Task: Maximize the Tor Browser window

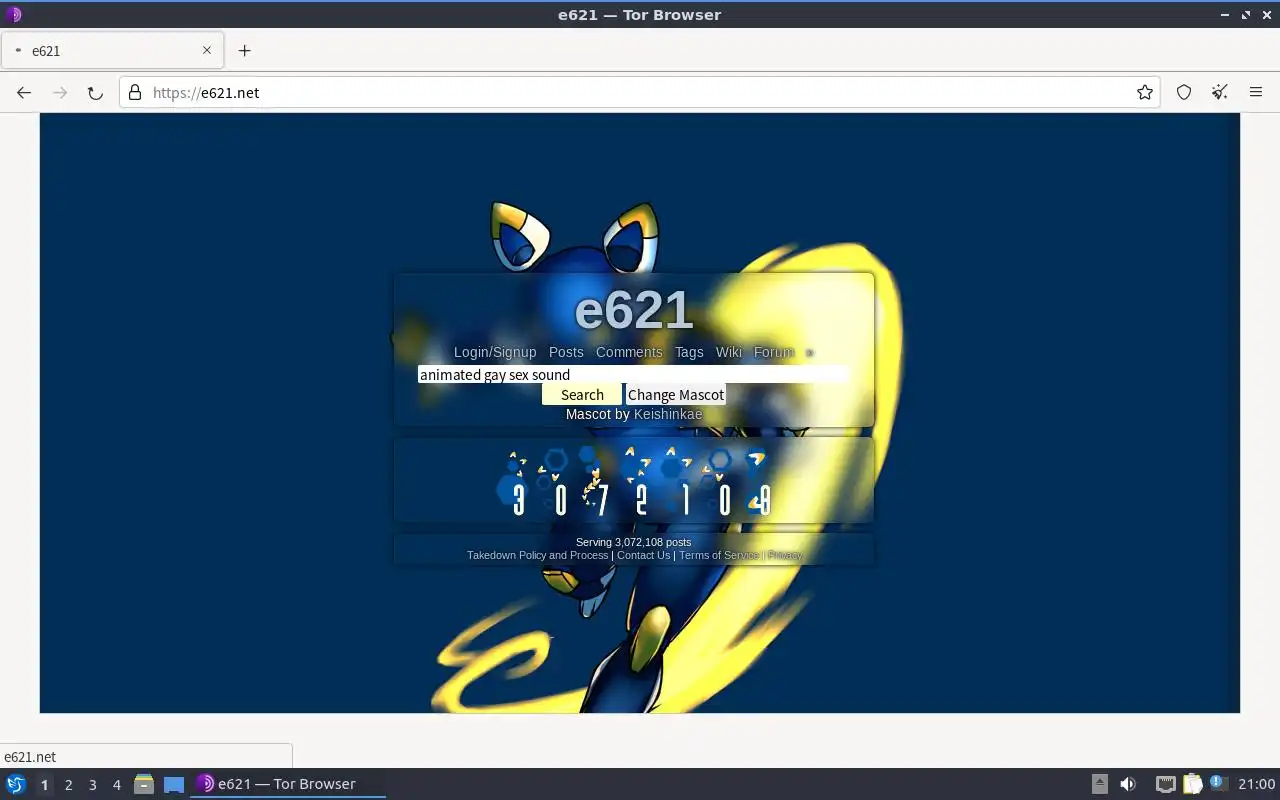Action: (x=1246, y=15)
